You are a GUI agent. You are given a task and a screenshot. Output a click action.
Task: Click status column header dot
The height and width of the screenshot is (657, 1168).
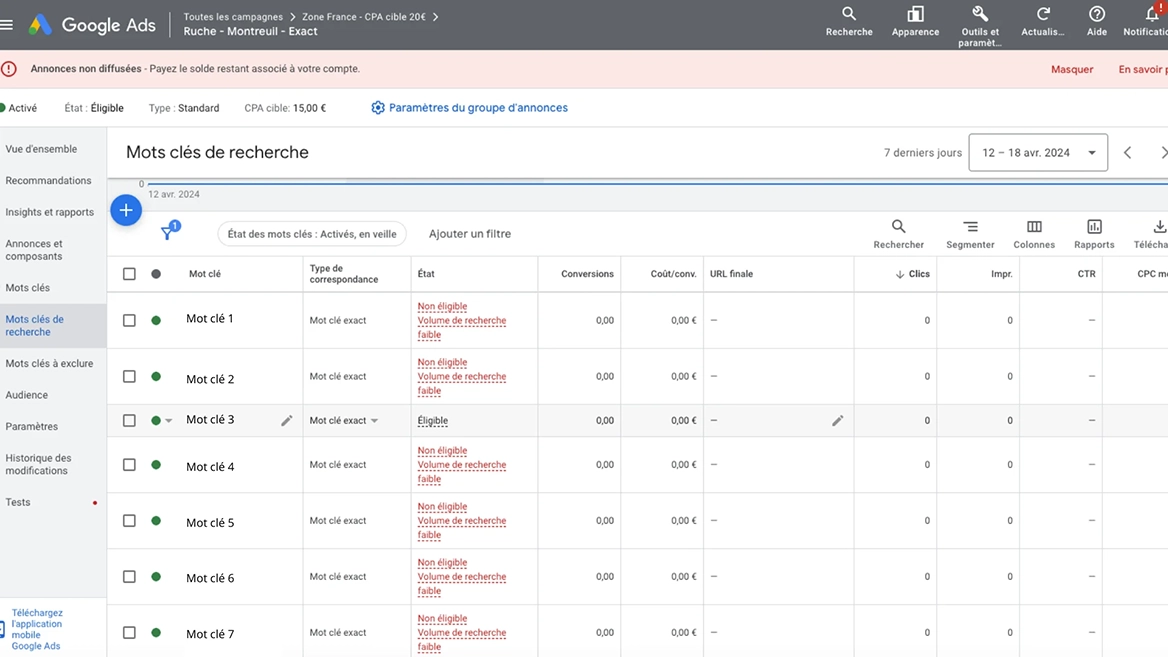coord(156,274)
